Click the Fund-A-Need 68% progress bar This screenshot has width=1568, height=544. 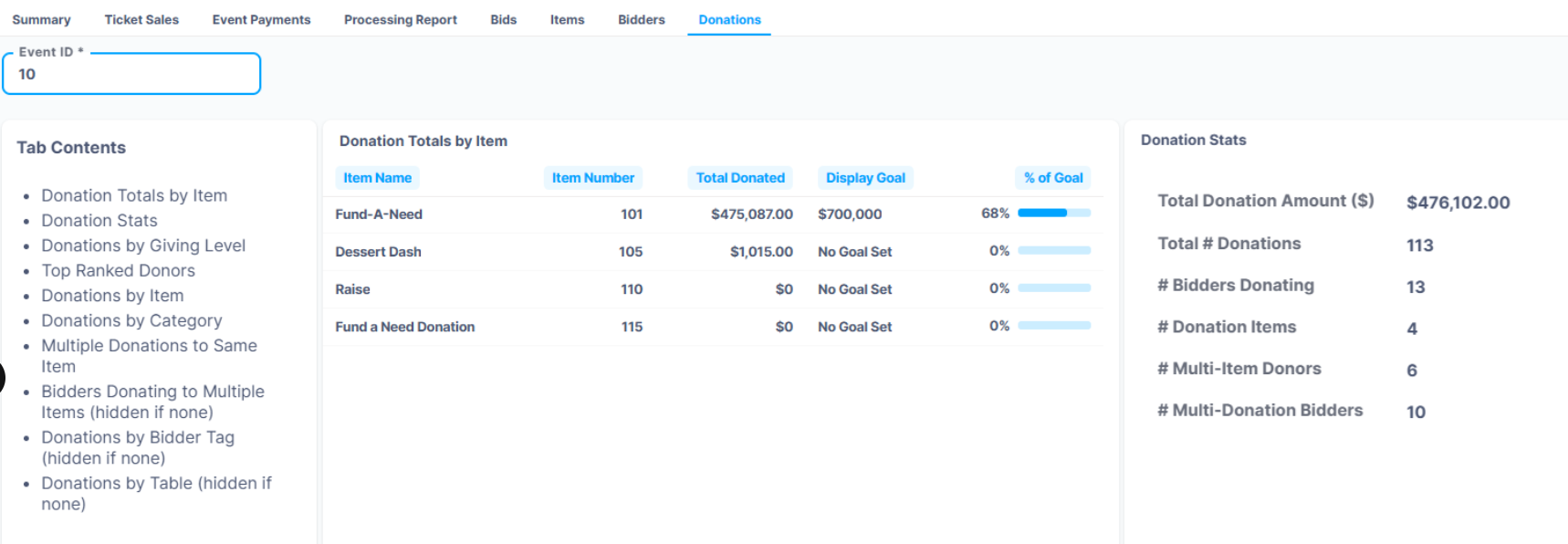[1053, 214]
